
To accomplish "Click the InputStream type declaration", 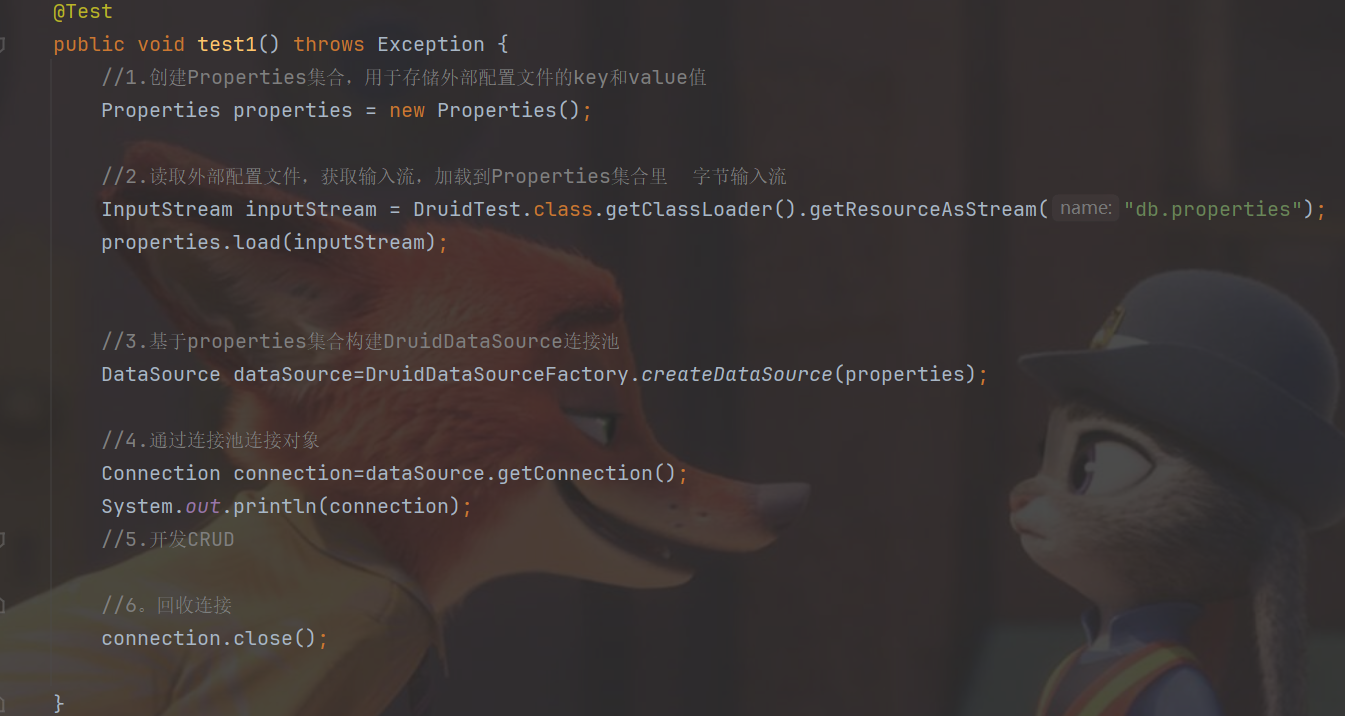I will tap(167, 209).
